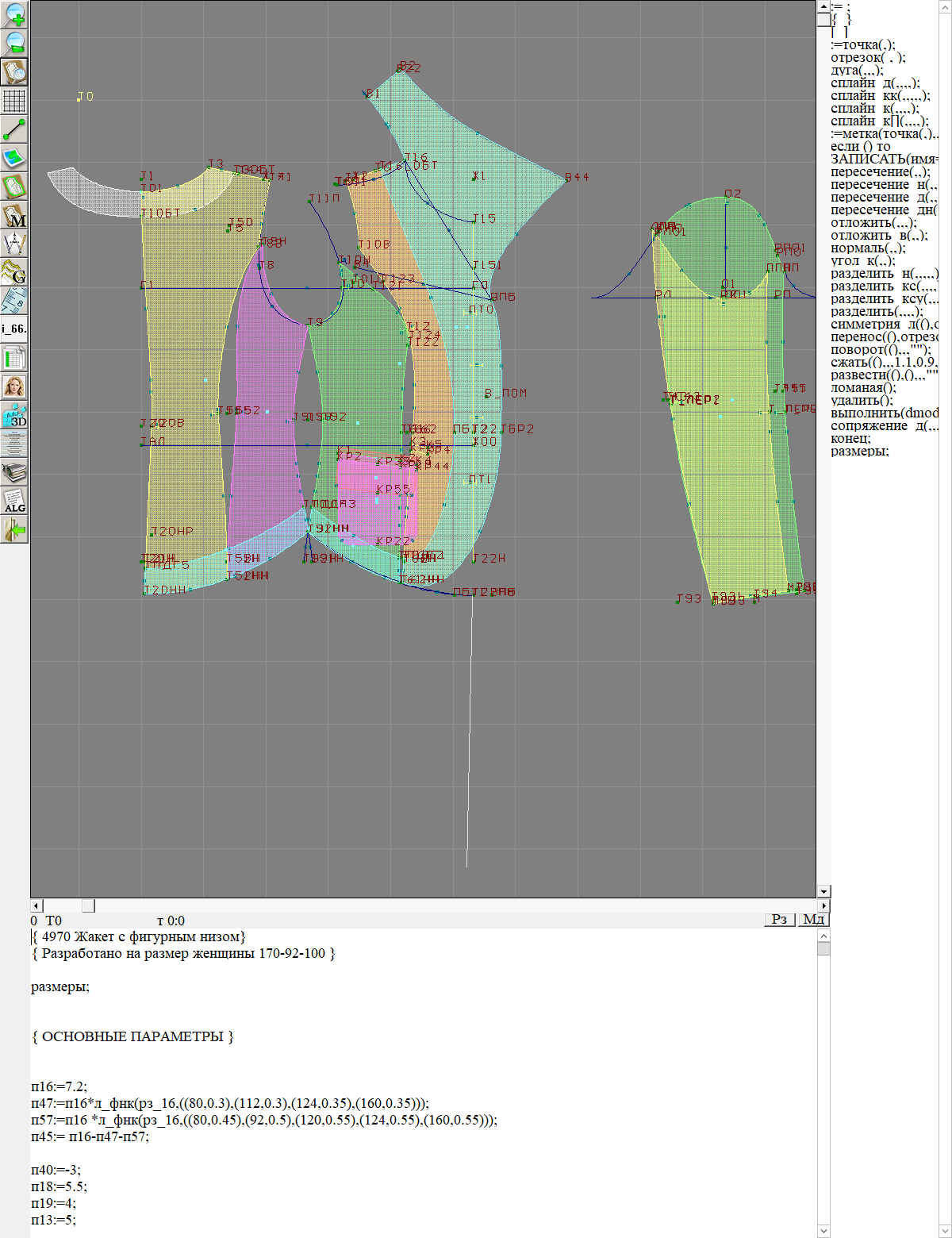Click the zoom out magnifier icon

click(15, 43)
